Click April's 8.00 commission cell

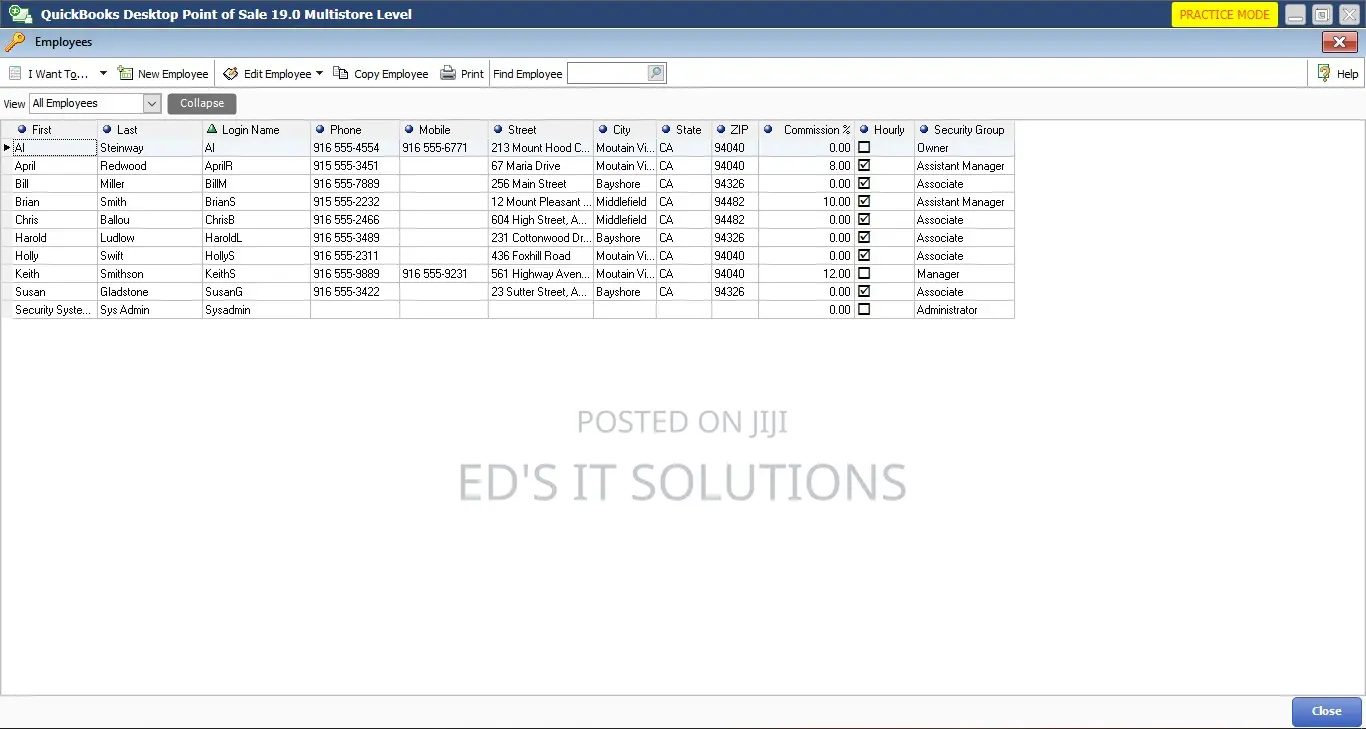click(807, 166)
